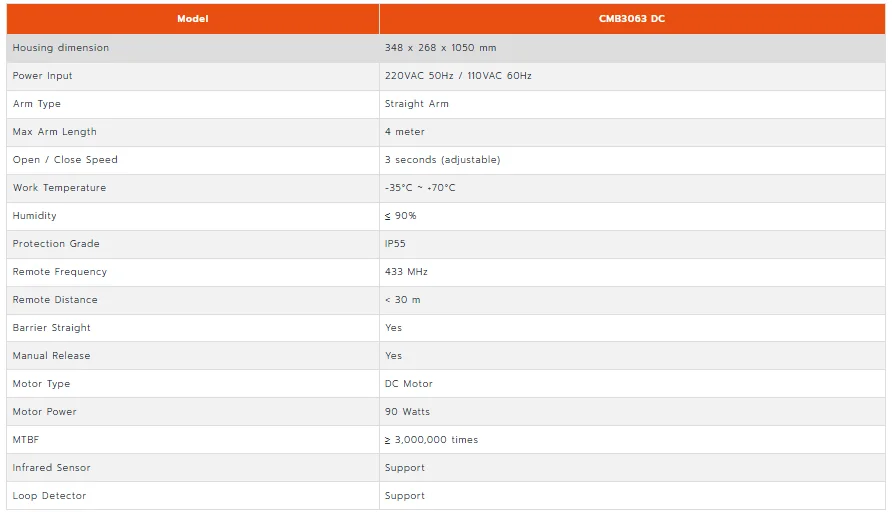Select the MTBF row label
The height and width of the screenshot is (517, 892).
[x=26, y=440]
